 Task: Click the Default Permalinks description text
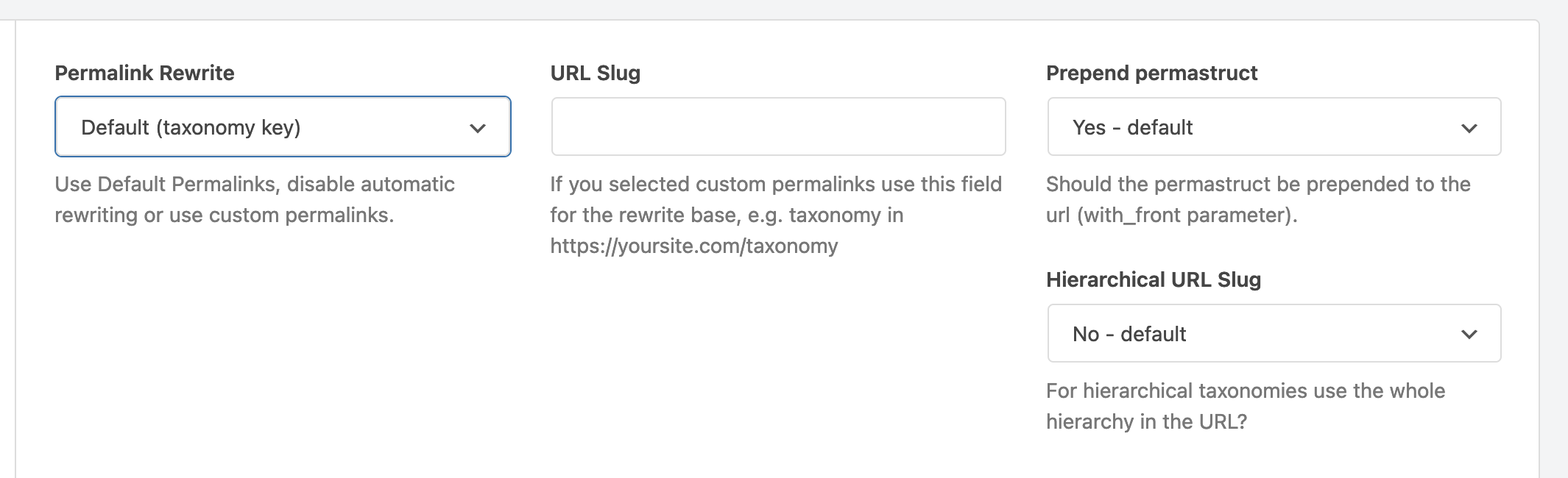254,200
